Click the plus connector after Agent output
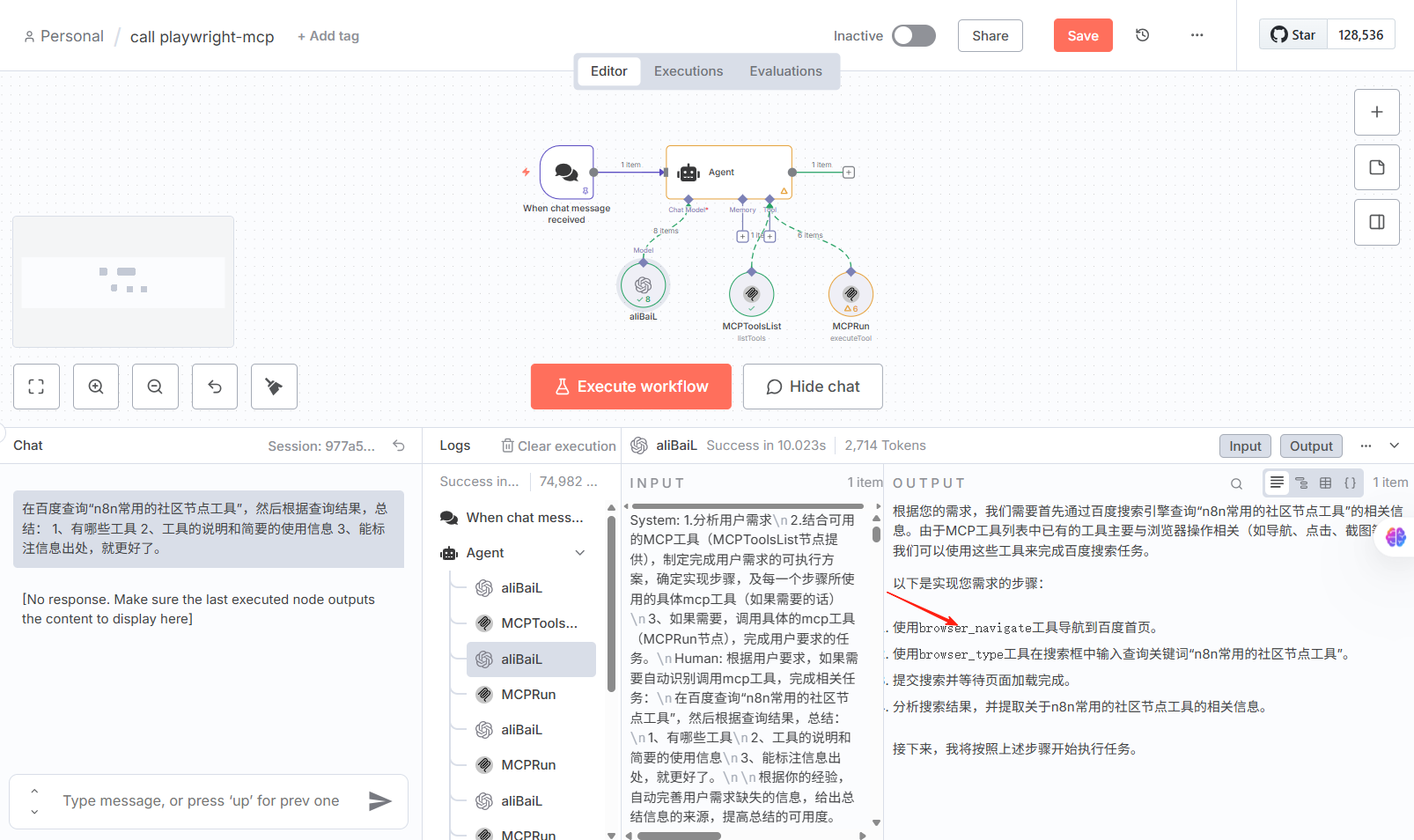Screen dimensions: 1414x840 pos(849,173)
